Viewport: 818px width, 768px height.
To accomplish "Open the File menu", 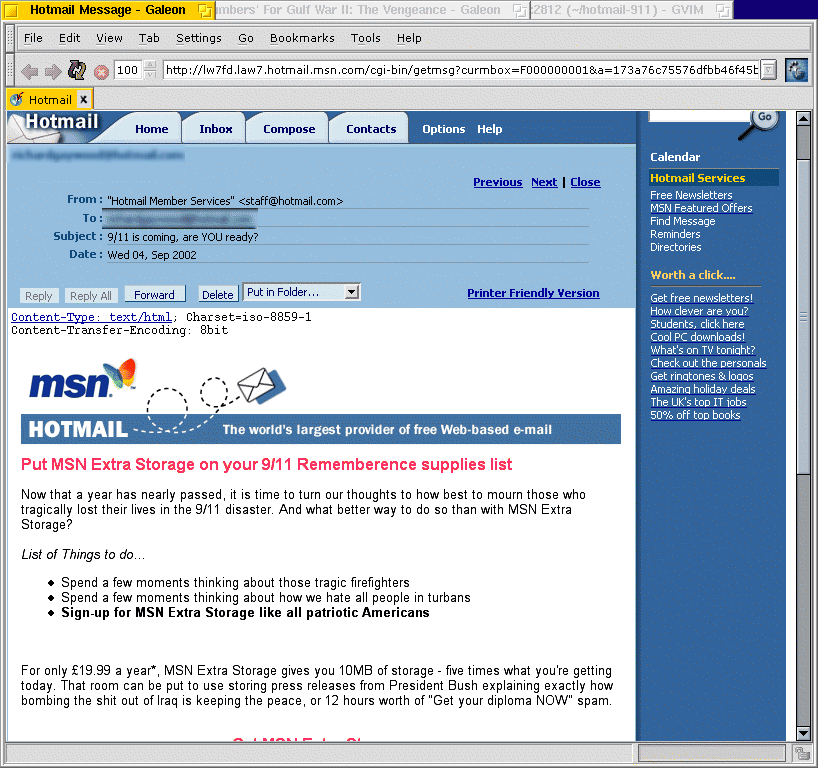I will (33, 38).
